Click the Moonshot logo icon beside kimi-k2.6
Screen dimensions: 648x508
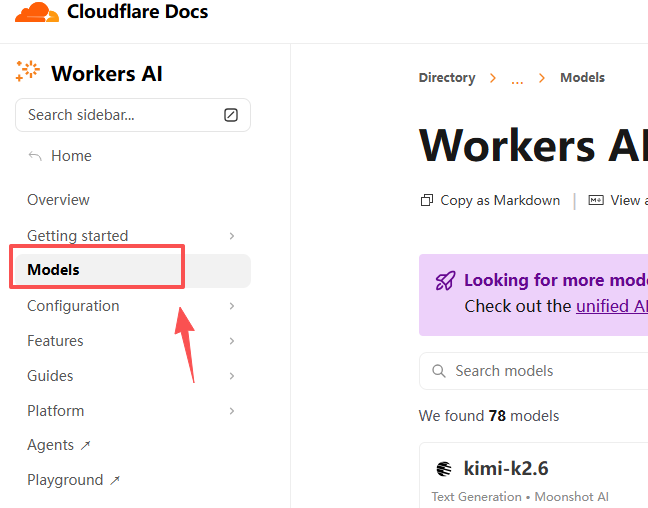tap(444, 469)
